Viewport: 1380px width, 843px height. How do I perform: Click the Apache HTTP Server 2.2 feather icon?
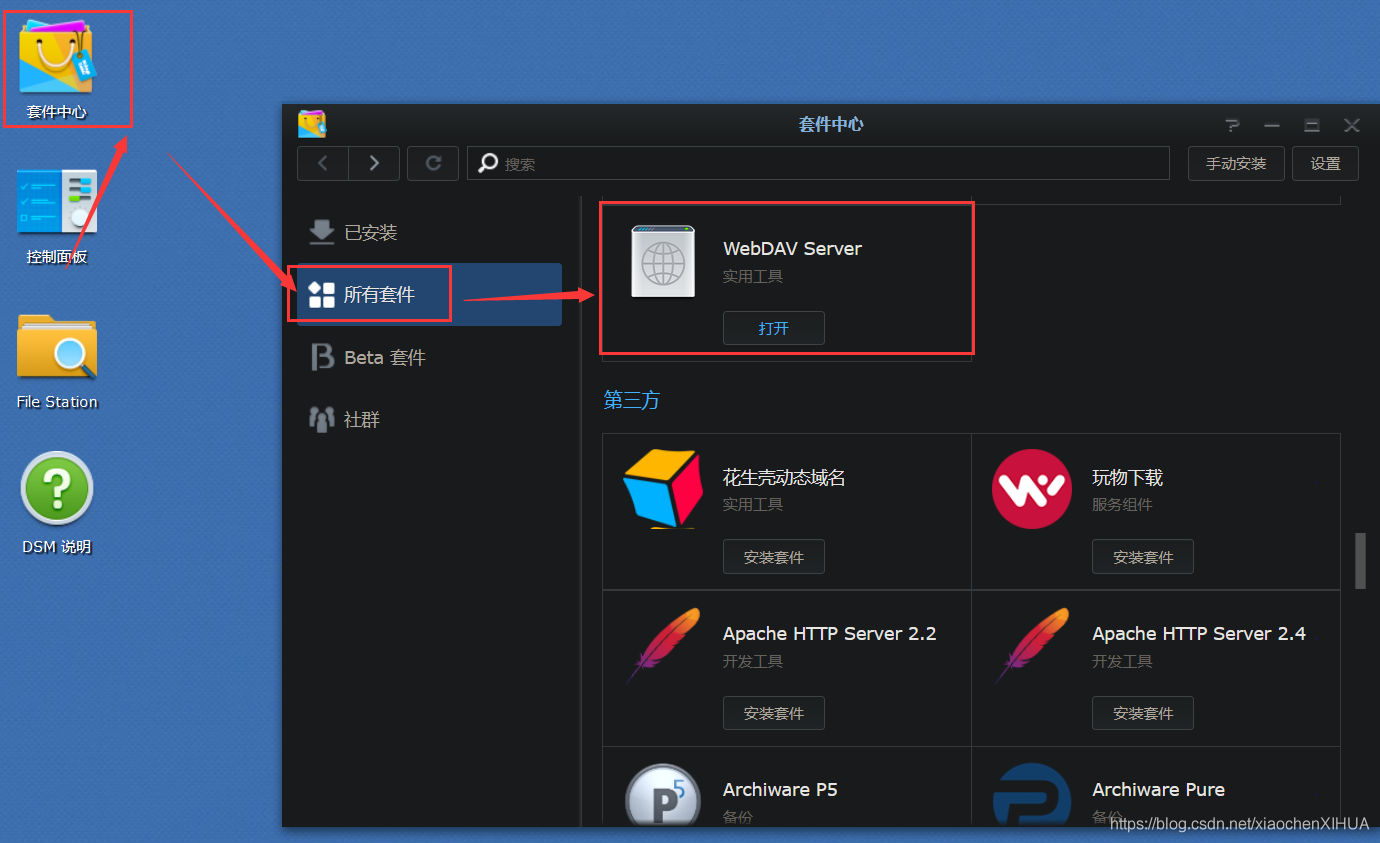(662, 645)
